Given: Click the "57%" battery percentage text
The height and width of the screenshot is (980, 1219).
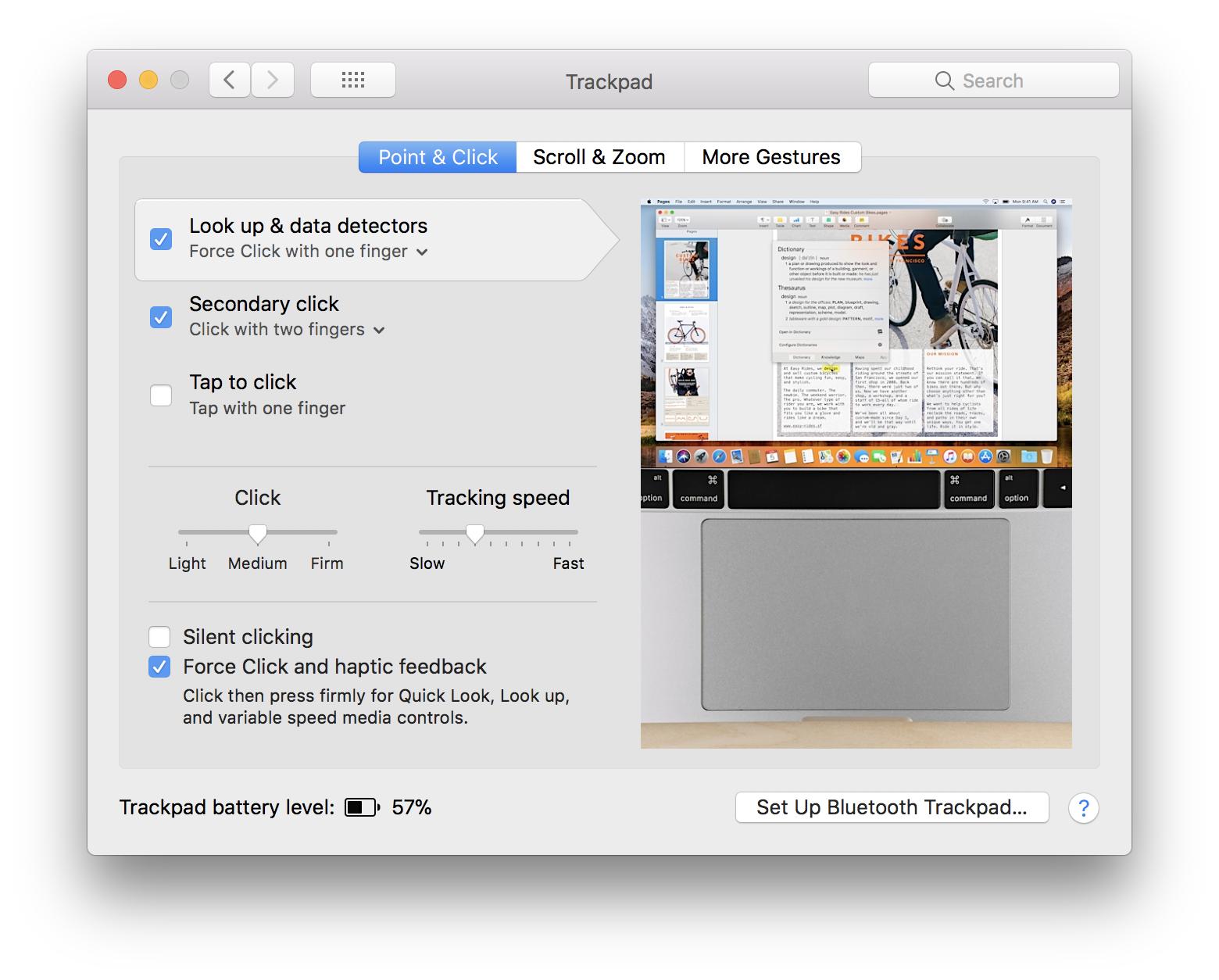Looking at the screenshot, I should pos(412,807).
